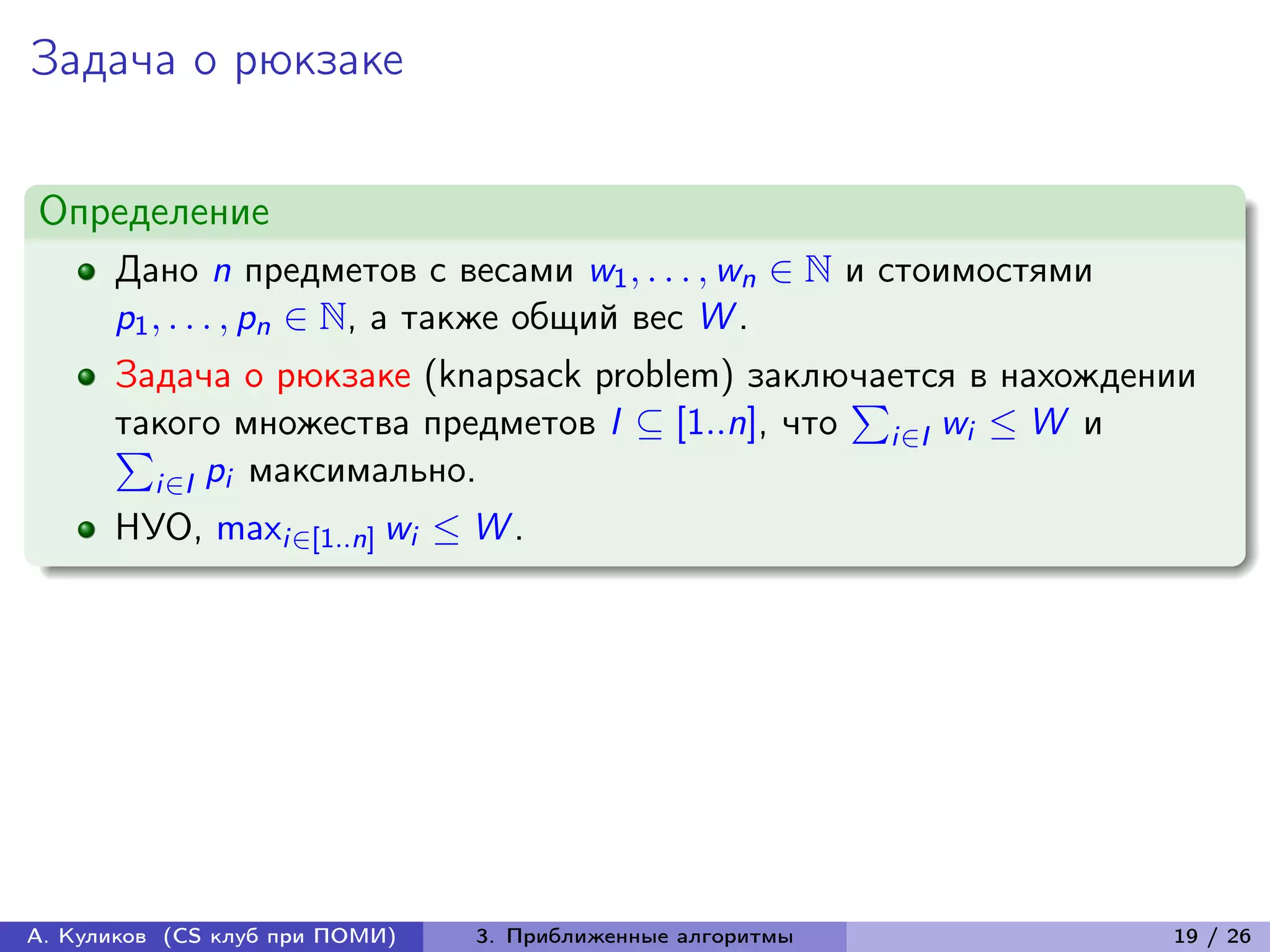Click the green bullet before red 'Задача'
The height and width of the screenshot is (952, 1270).
coord(87,376)
